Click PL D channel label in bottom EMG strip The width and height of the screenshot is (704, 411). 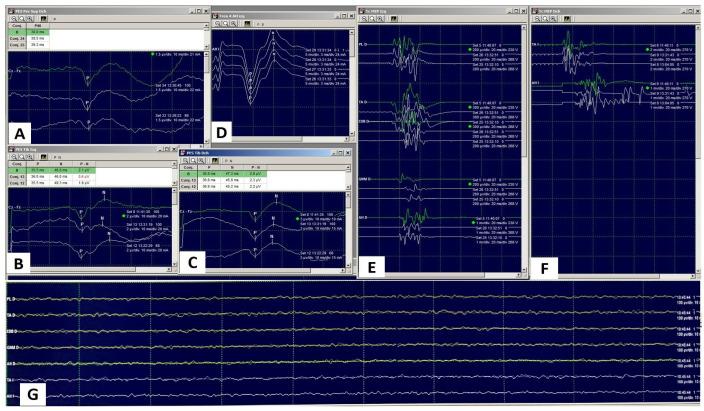point(11,299)
